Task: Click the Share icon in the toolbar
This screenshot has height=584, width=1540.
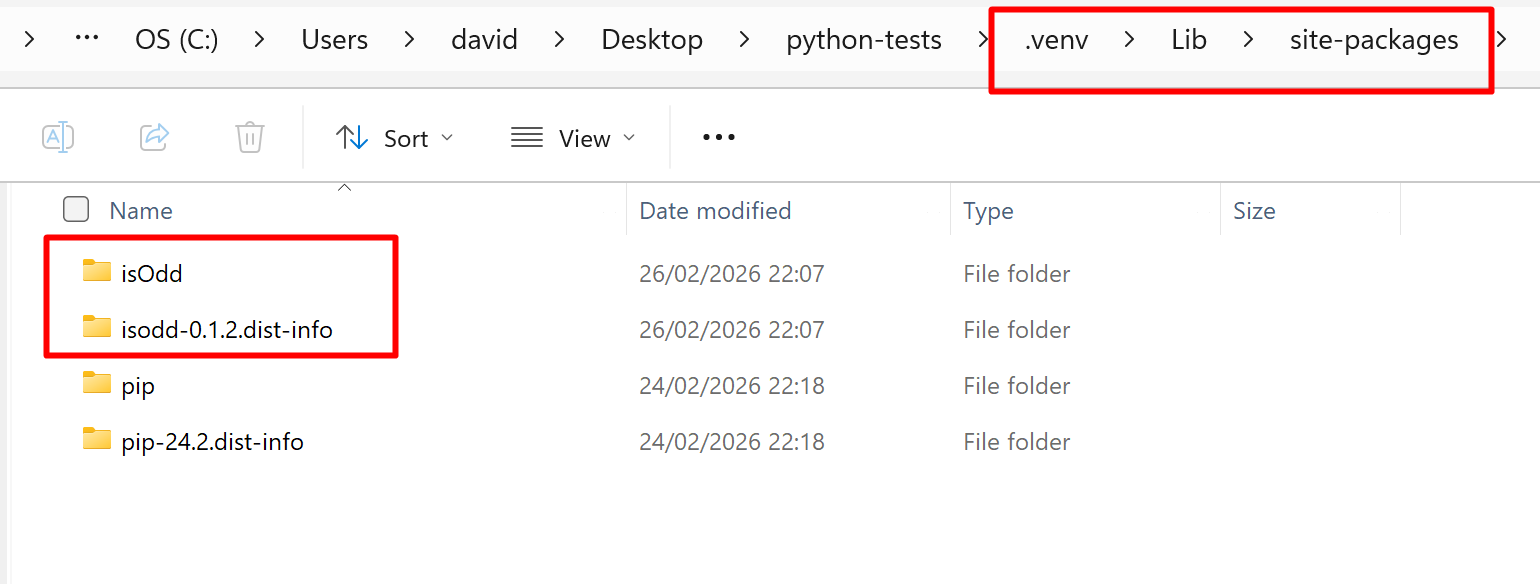Action: pyautogui.click(x=154, y=137)
